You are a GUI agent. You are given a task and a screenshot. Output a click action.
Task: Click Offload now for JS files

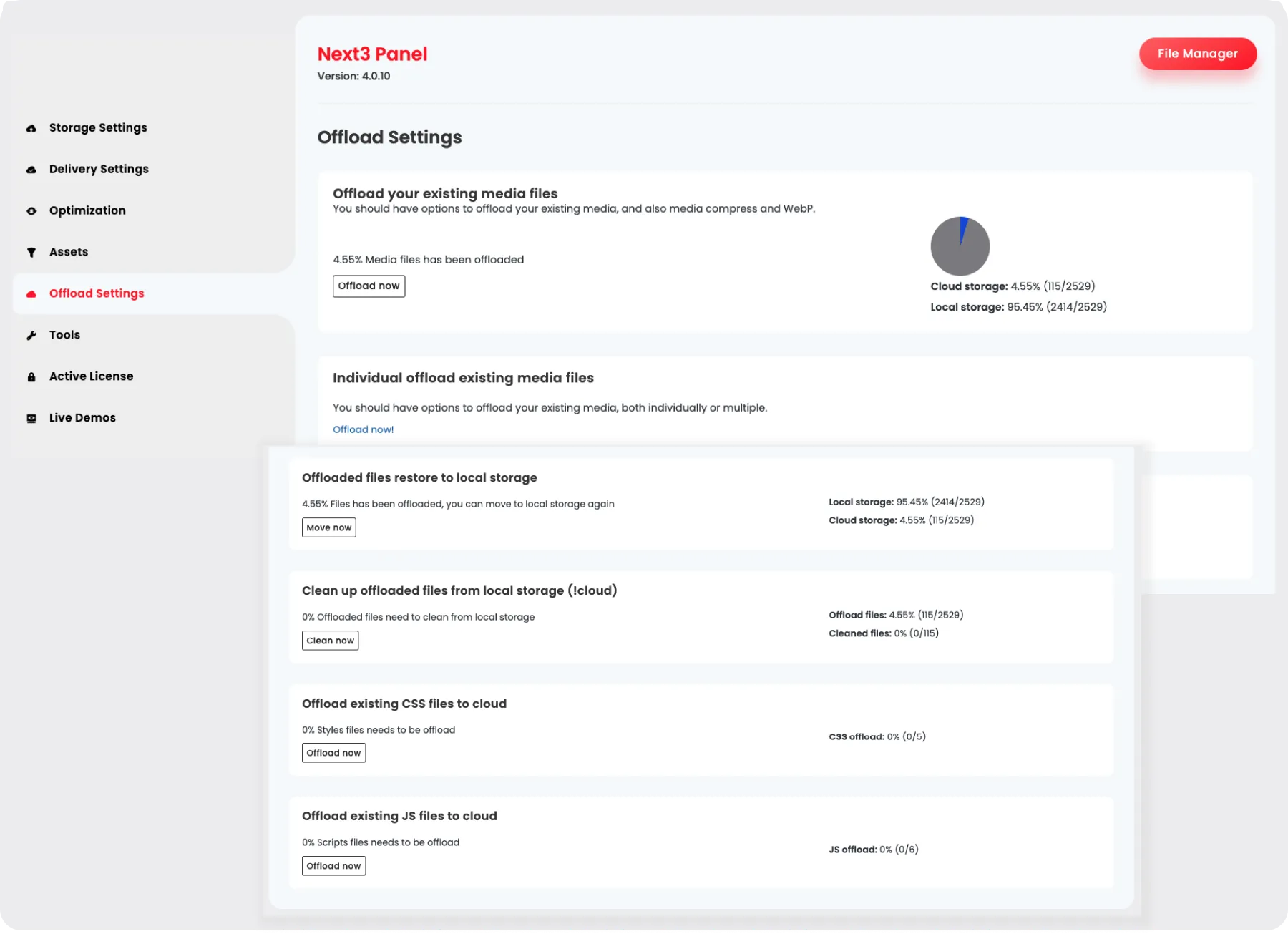333,866
